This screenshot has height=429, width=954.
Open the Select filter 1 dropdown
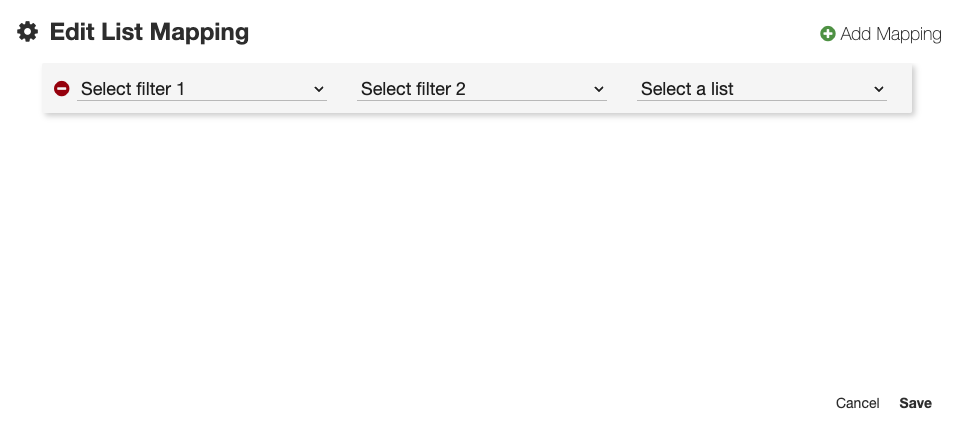tap(202, 89)
